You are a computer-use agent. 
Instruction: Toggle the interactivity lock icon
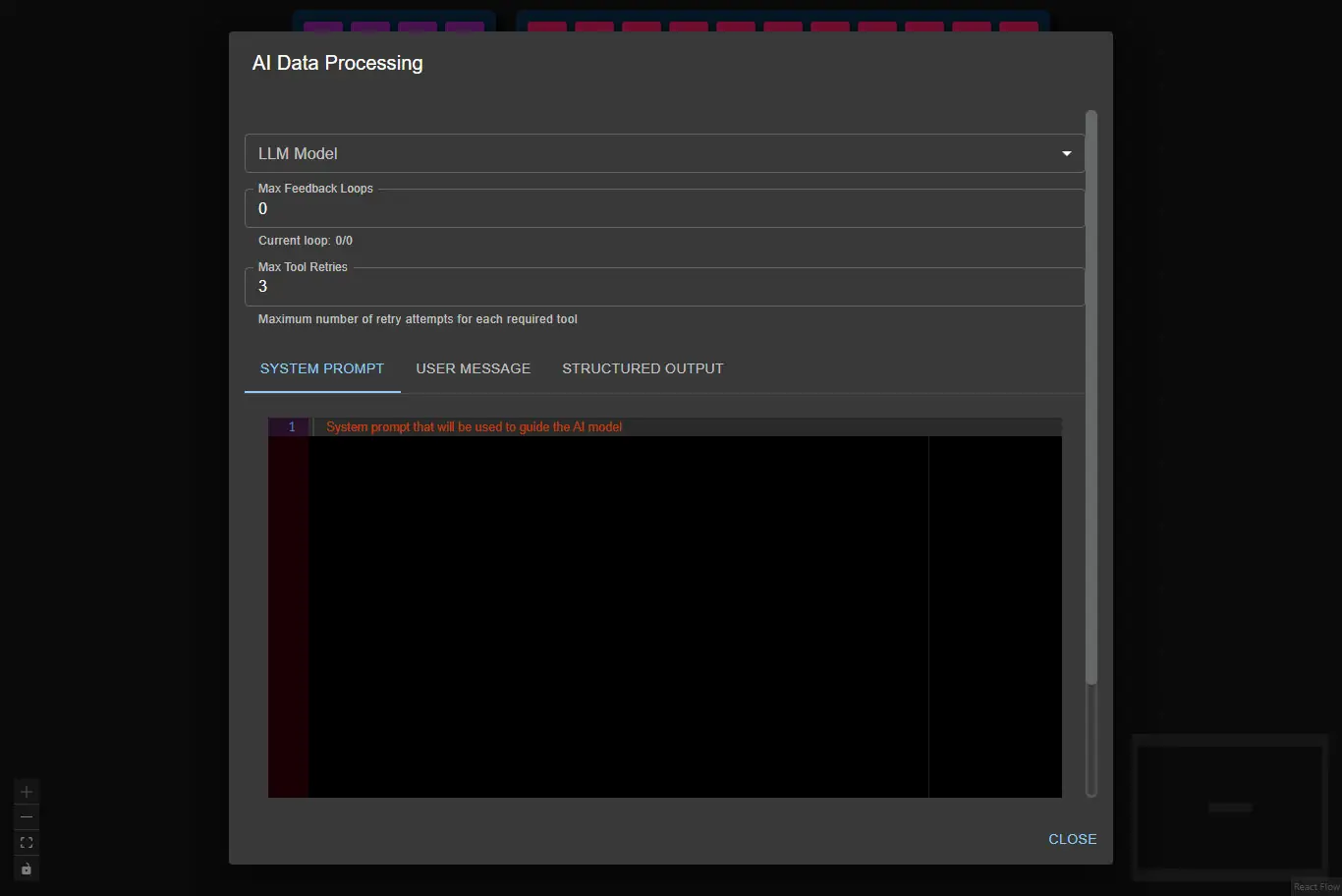coord(26,868)
